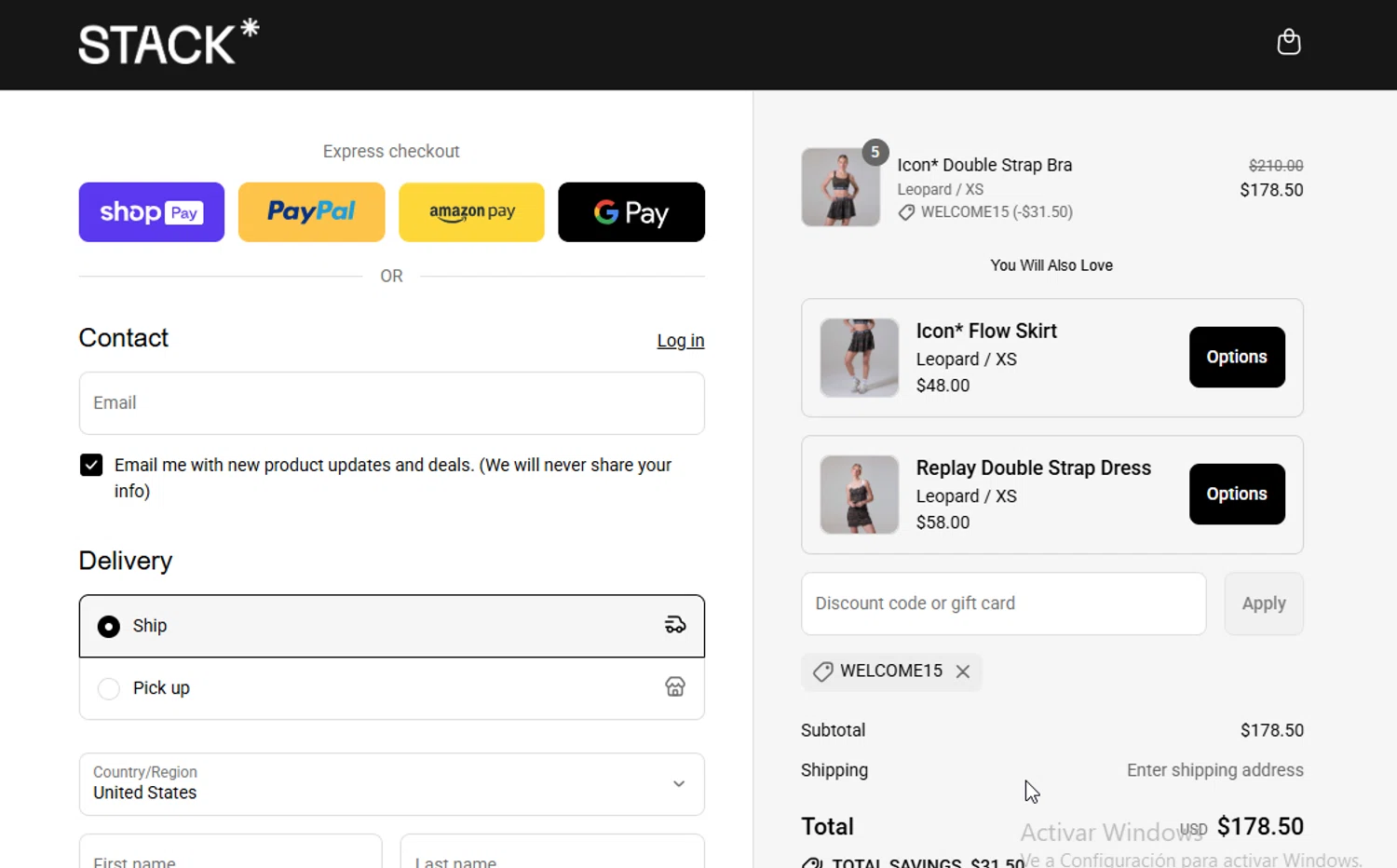Pay with Shop Pay express button
Screen dimensions: 1397x868
point(152,212)
